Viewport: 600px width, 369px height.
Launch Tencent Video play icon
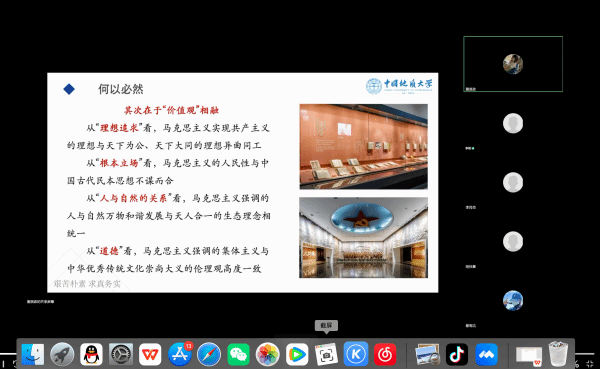[x=297, y=354]
